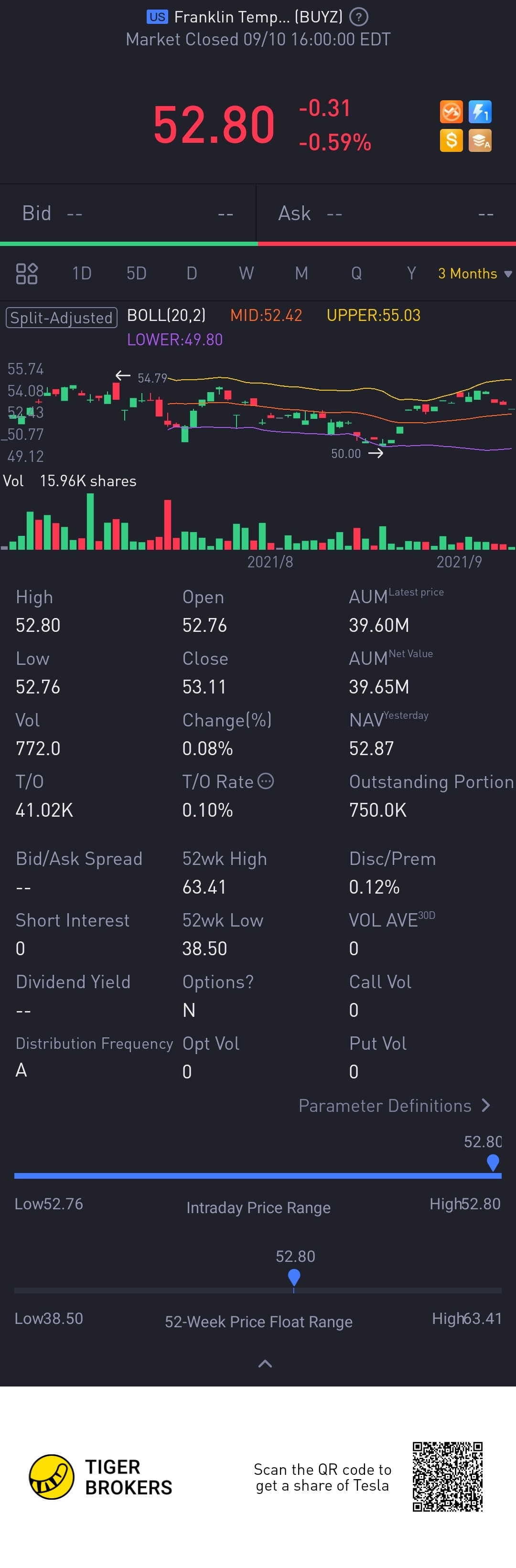Expand the 3 Months range dropdown

[474, 273]
